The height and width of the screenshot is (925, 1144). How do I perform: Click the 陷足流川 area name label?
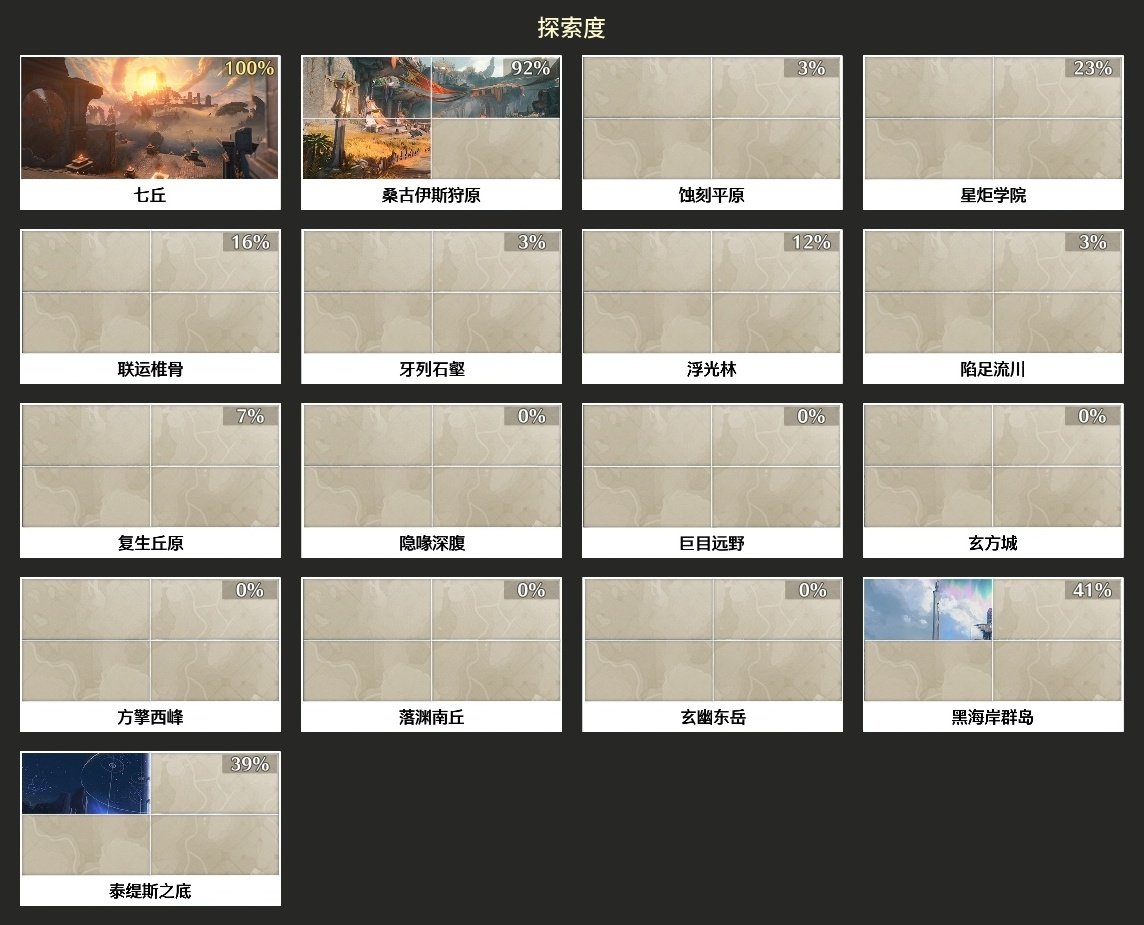[993, 369]
